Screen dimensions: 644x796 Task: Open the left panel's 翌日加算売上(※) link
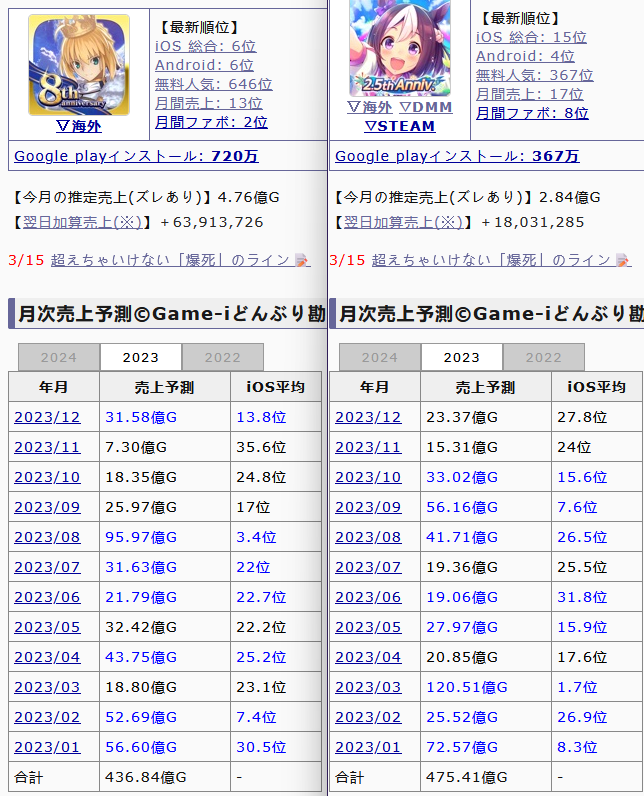click(x=82, y=222)
